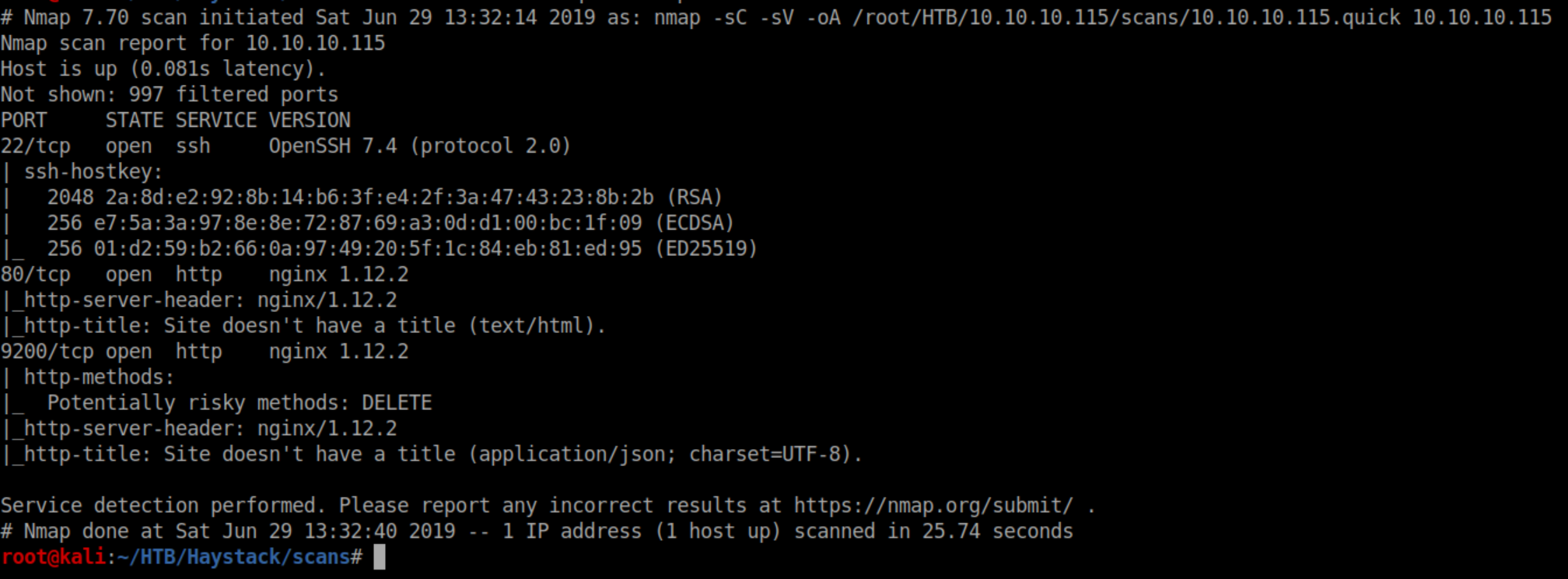Click the word DELETE in risky methods

tap(397, 403)
